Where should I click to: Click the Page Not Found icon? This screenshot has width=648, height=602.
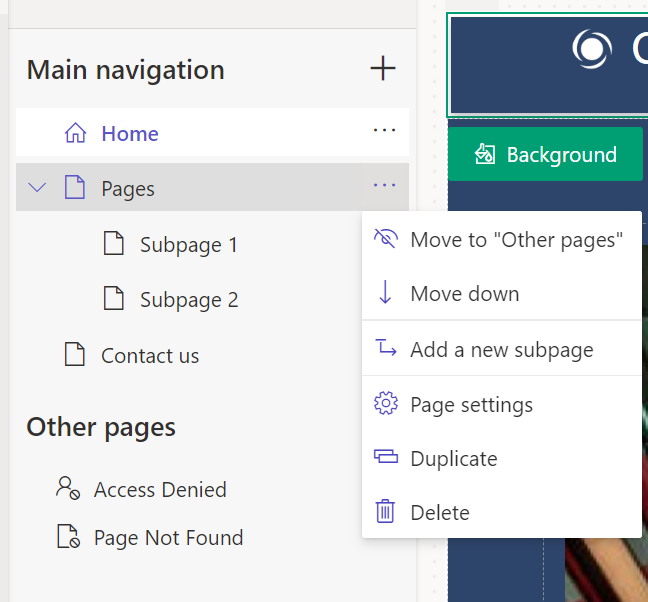point(68,536)
